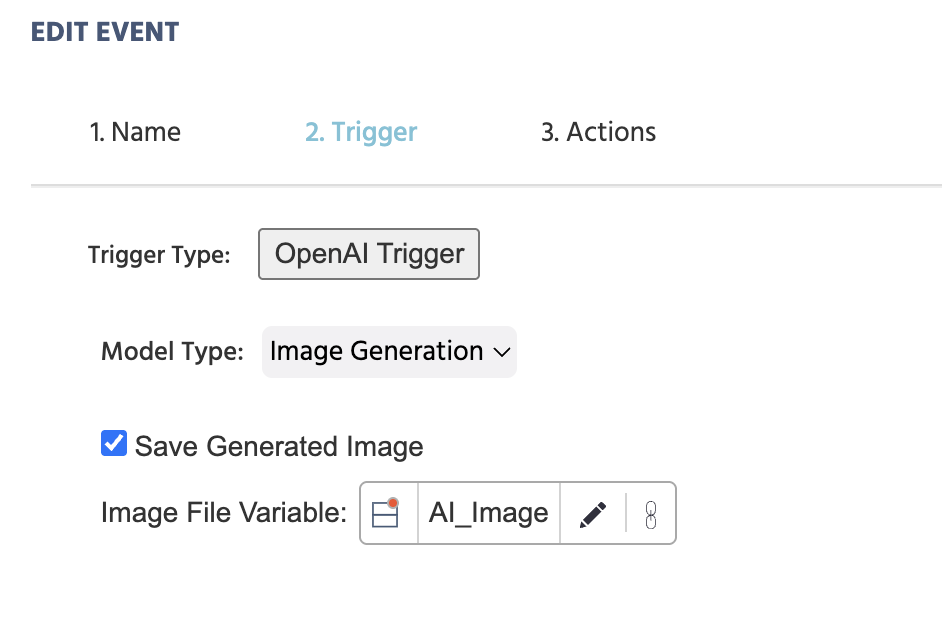This screenshot has width=942, height=622.
Task: Click the chain link icon in the variable field
Action: coord(651,513)
